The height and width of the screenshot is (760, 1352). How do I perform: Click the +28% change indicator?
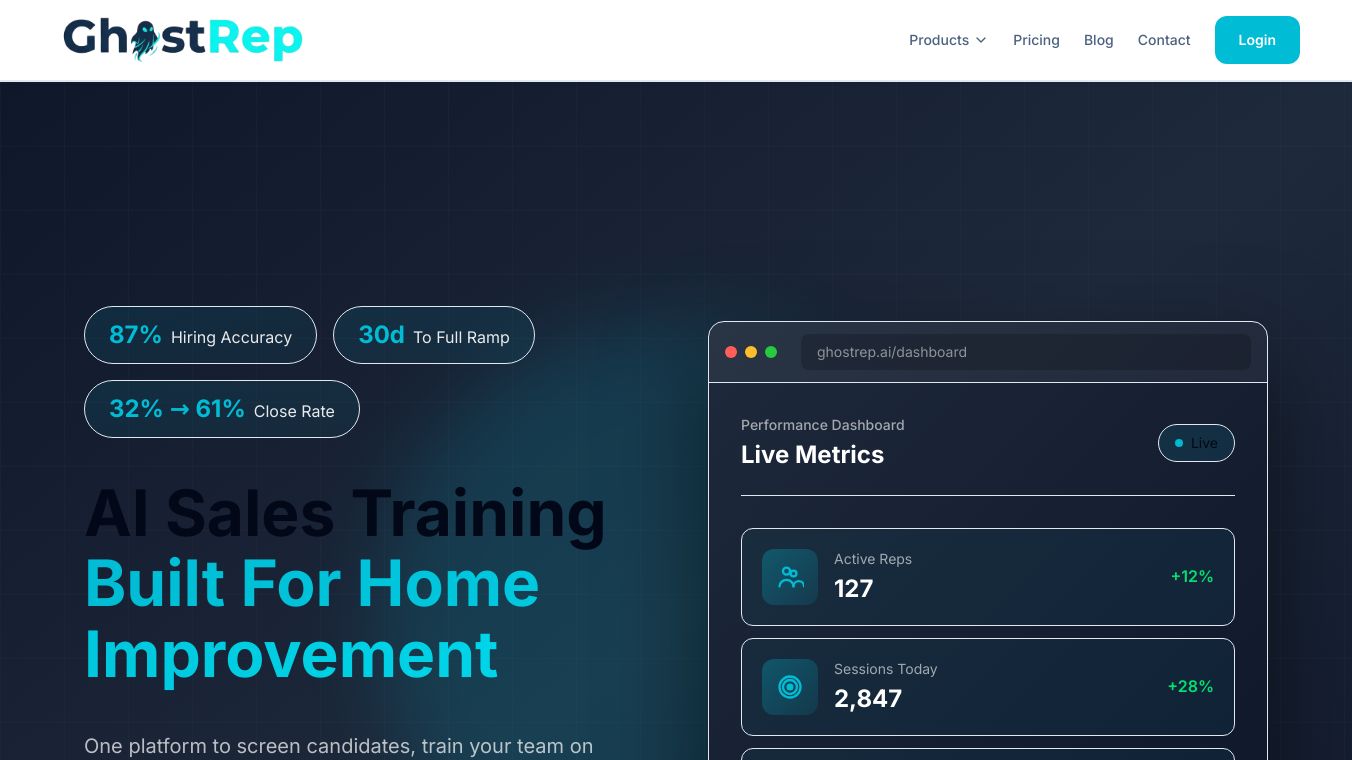point(1190,687)
